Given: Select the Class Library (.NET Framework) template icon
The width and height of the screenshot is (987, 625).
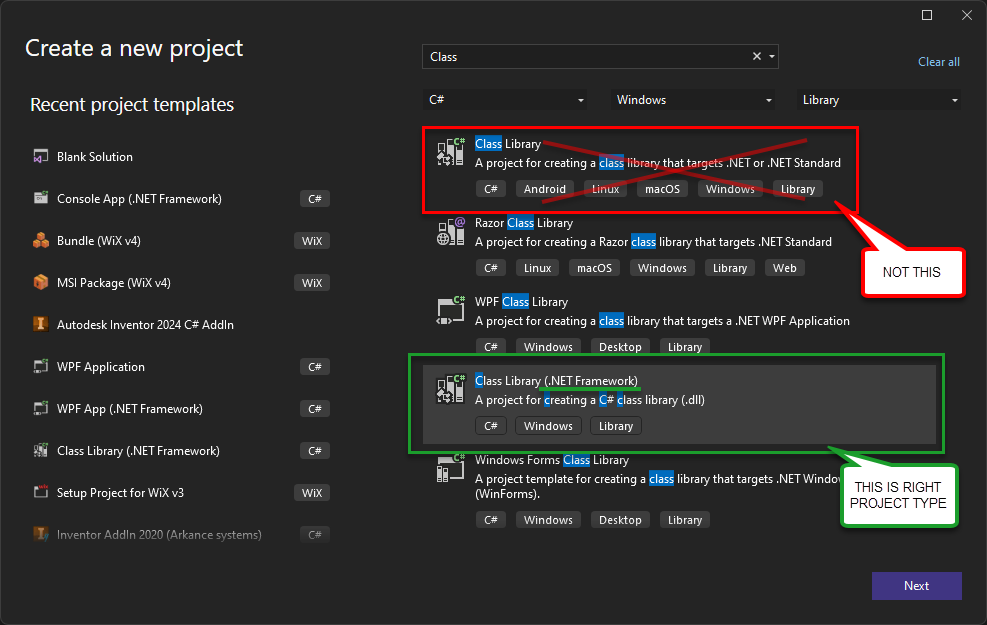Looking at the screenshot, I should [x=450, y=389].
